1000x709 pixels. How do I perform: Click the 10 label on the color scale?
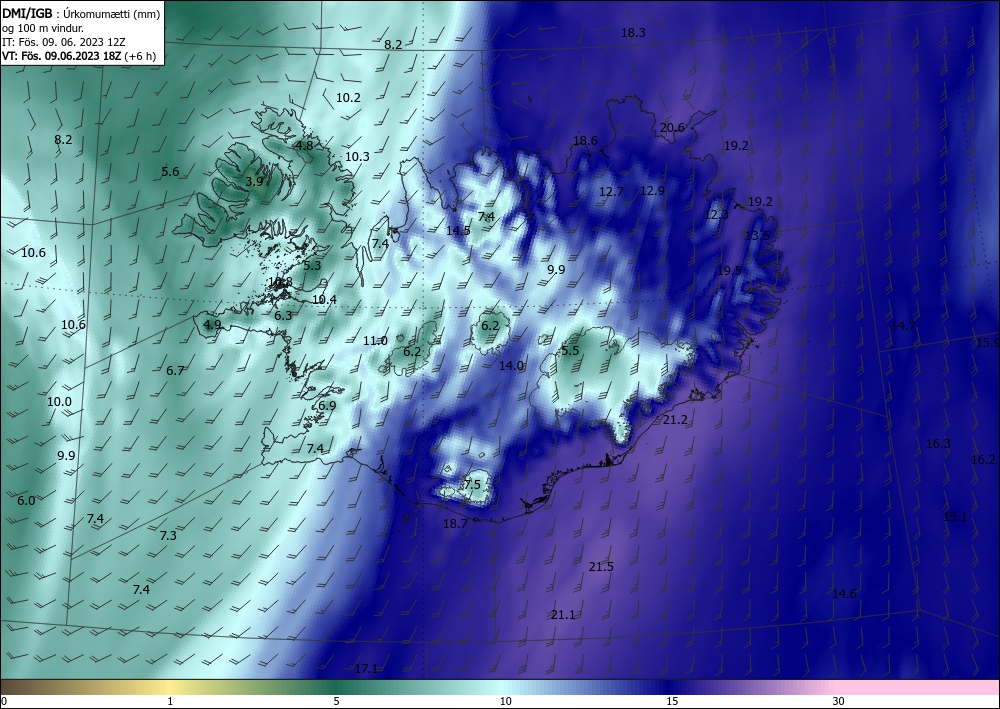506,701
